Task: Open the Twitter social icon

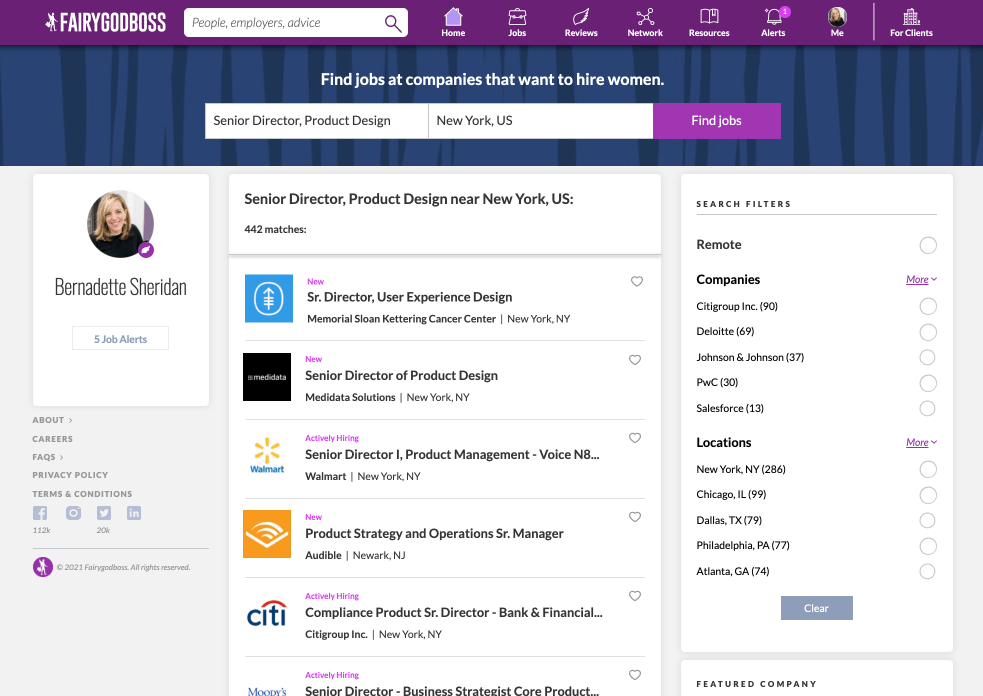Action: point(104,513)
